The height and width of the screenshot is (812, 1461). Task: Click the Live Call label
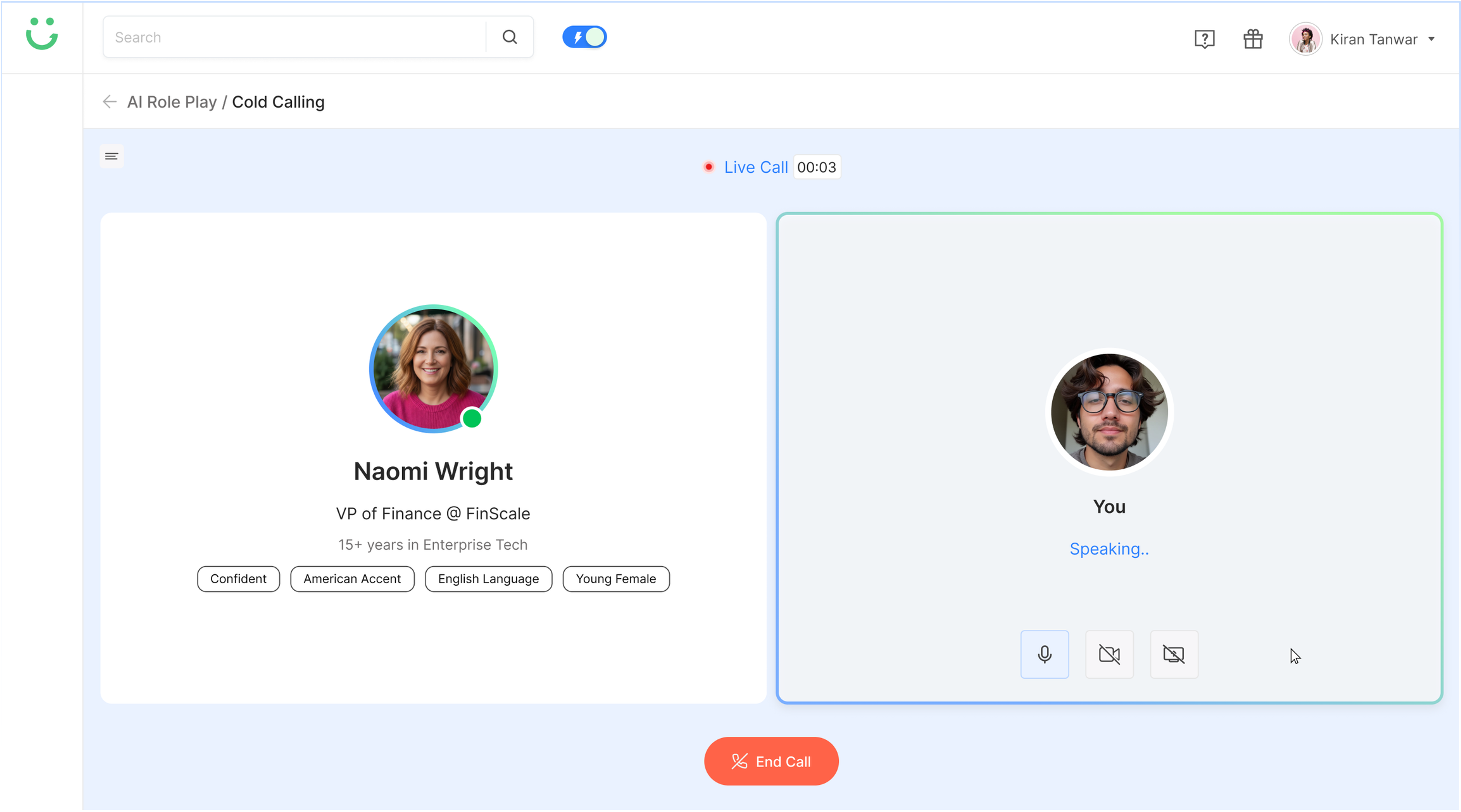click(x=756, y=167)
